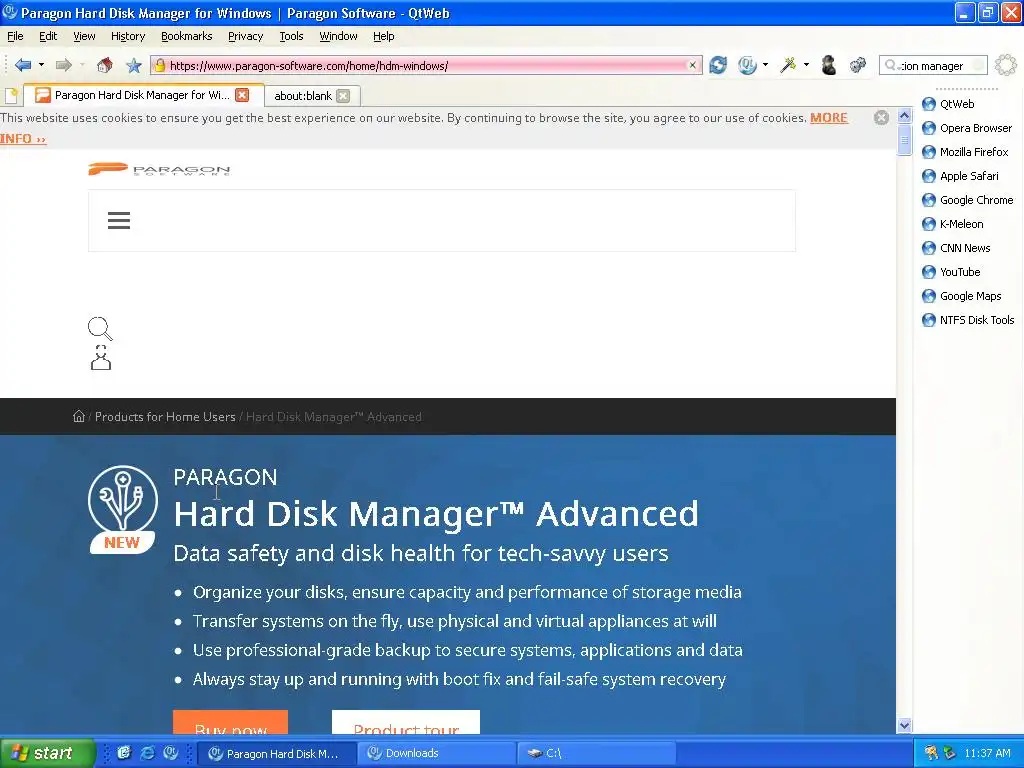This screenshot has height=768, width=1024.
Task: Switch to Downloads taskbar window
Action: 436,753
